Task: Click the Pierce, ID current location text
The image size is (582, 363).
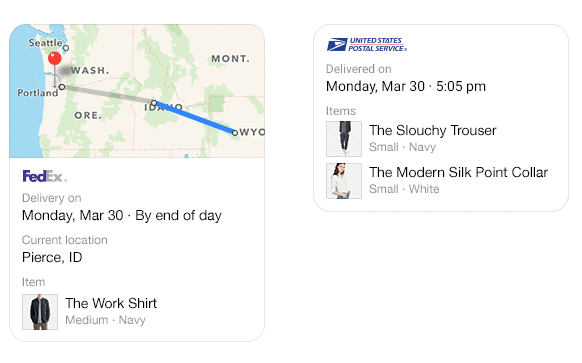Action: click(52, 257)
